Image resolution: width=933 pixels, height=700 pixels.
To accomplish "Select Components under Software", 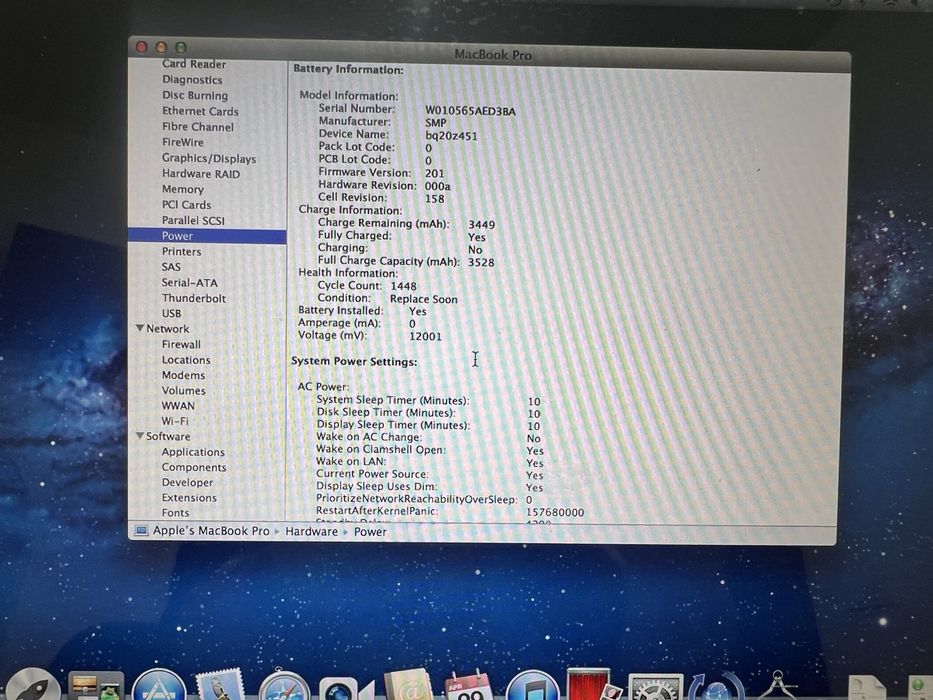I will pyautogui.click(x=194, y=467).
